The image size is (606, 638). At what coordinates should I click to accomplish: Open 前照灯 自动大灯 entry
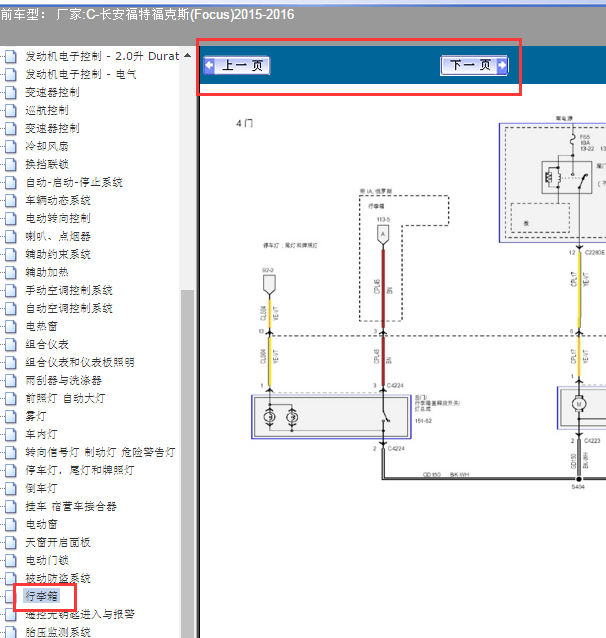click(65, 398)
